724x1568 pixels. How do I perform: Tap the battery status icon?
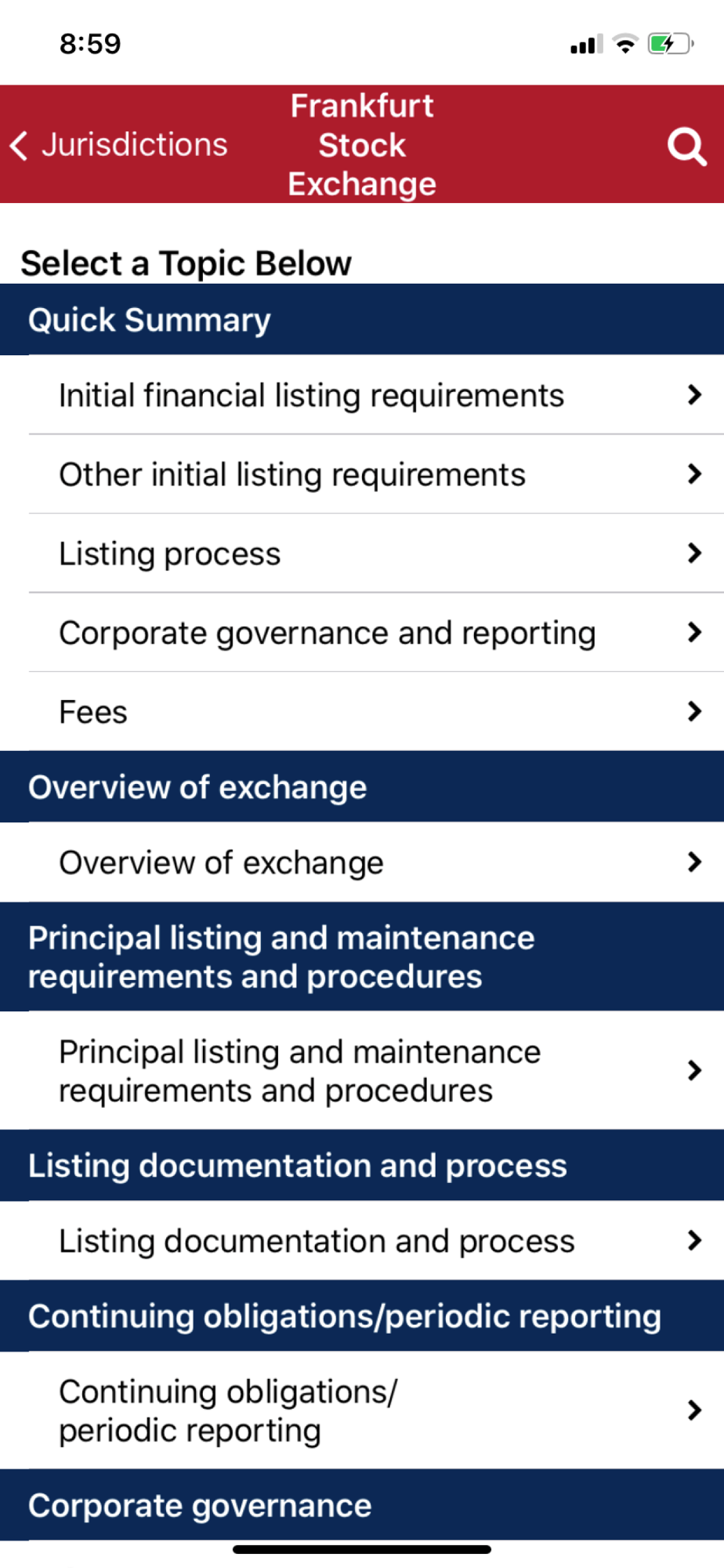click(x=671, y=44)
